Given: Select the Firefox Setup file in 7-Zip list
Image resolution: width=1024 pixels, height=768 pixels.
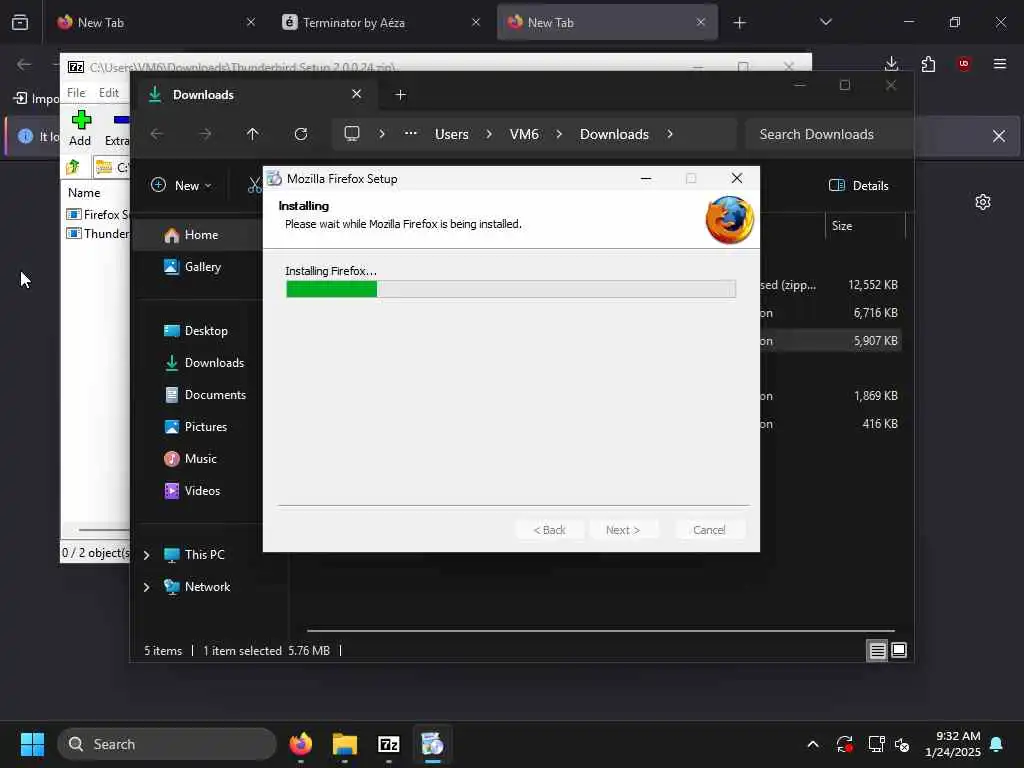Looking at the screenshot, I should pos(98,214).
